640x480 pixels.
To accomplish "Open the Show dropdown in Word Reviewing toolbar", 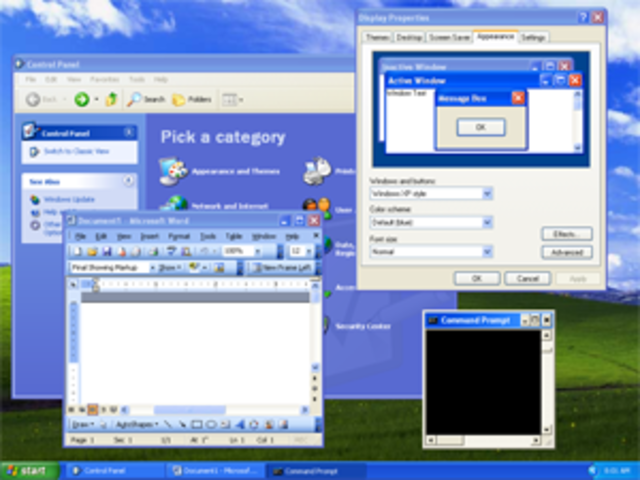I will pos(170,268).
